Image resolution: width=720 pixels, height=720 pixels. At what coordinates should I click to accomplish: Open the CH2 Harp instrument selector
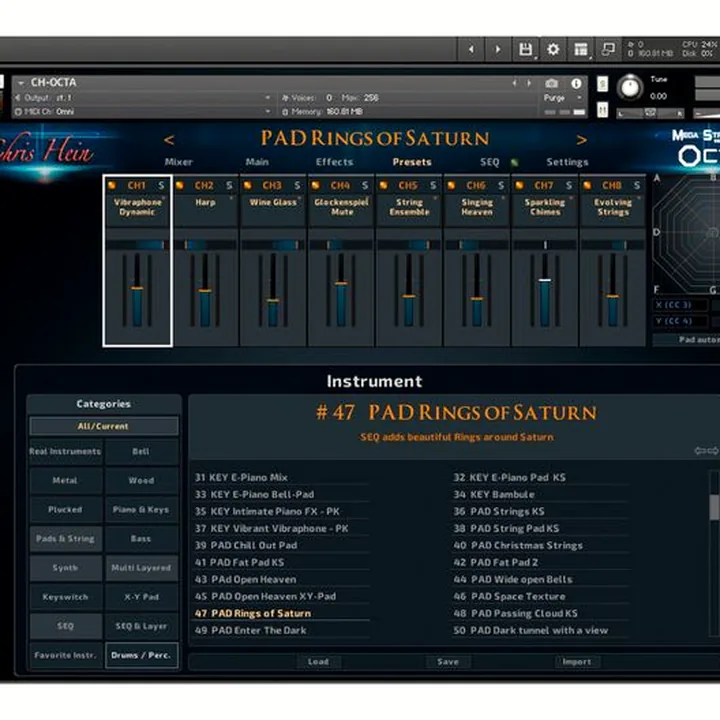click(205, 207)
